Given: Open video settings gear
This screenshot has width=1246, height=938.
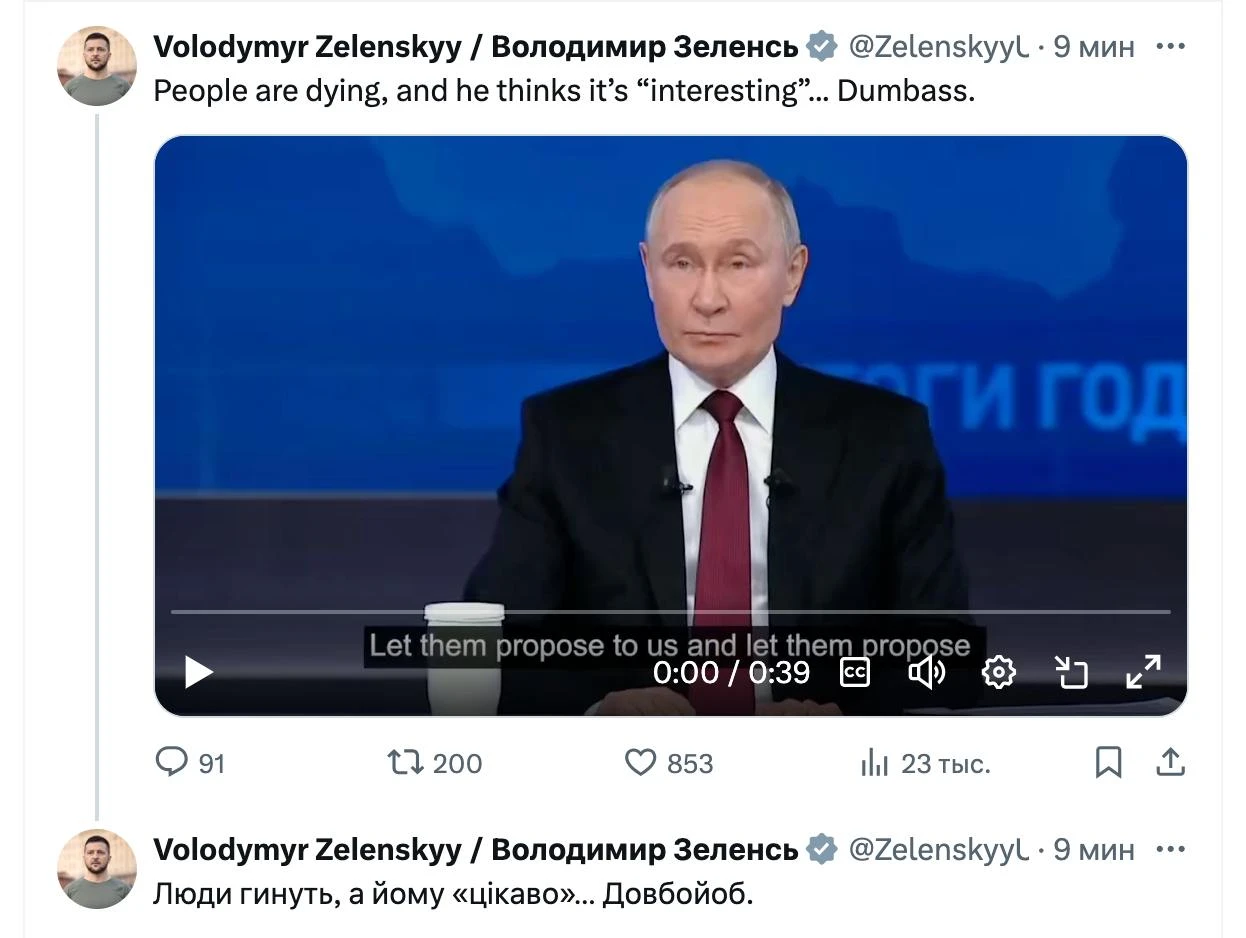Looking at the screenshot, I should (x=998, y=672).
